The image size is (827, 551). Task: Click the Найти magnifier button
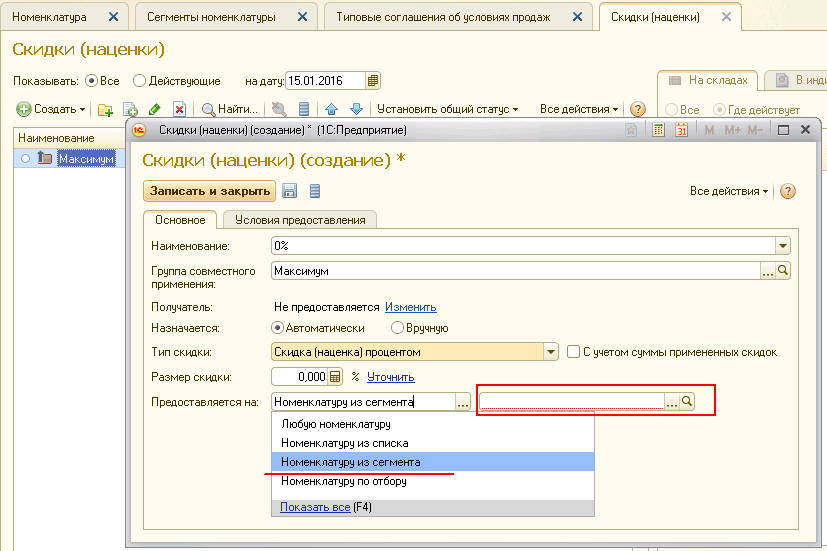click(230, 110)
